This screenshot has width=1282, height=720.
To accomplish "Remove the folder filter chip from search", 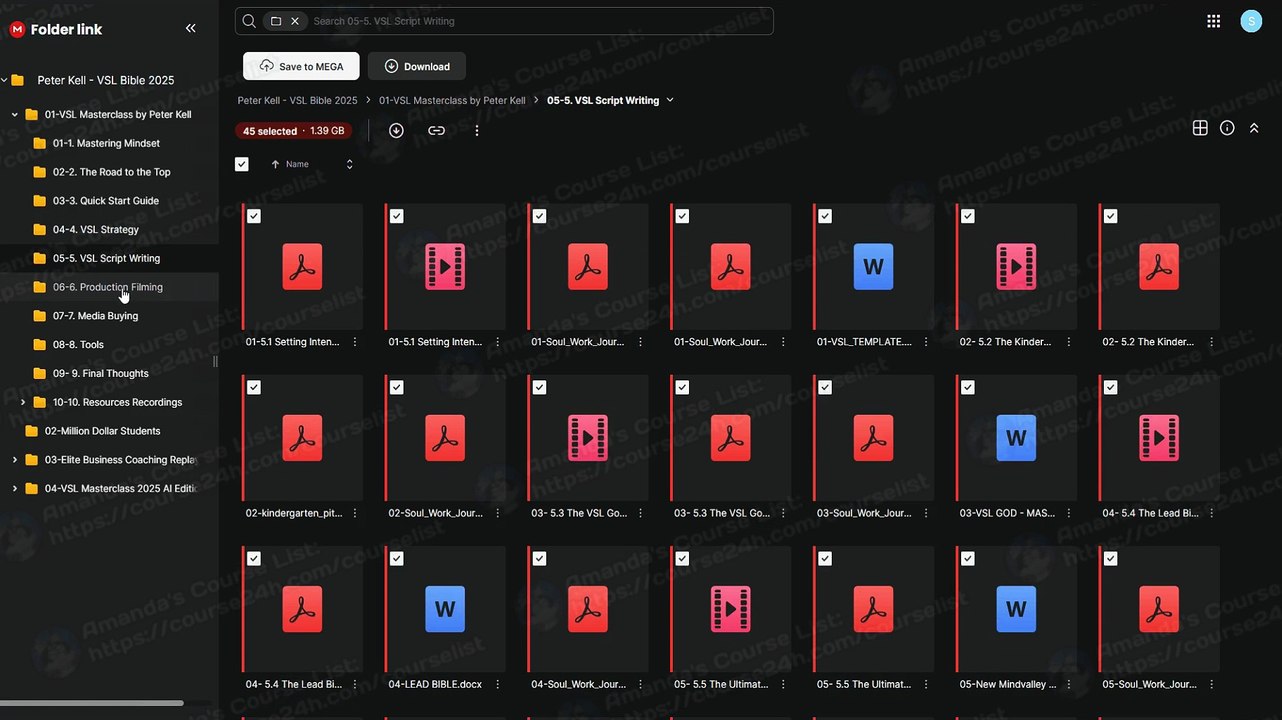I will 295,21.
